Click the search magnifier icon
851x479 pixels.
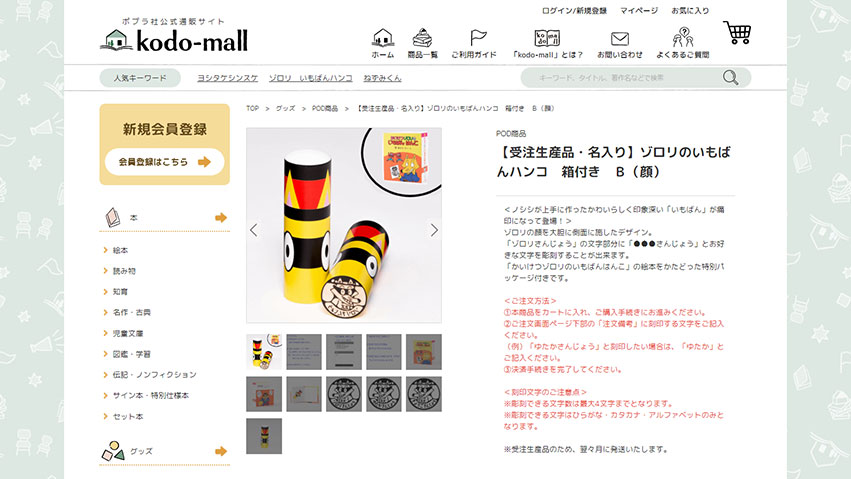tap(731, 78)
